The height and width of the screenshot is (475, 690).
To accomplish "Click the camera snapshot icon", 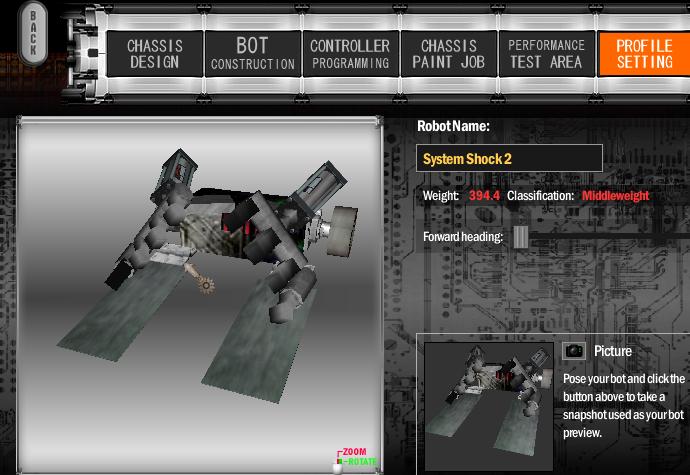I will [574, 351].
